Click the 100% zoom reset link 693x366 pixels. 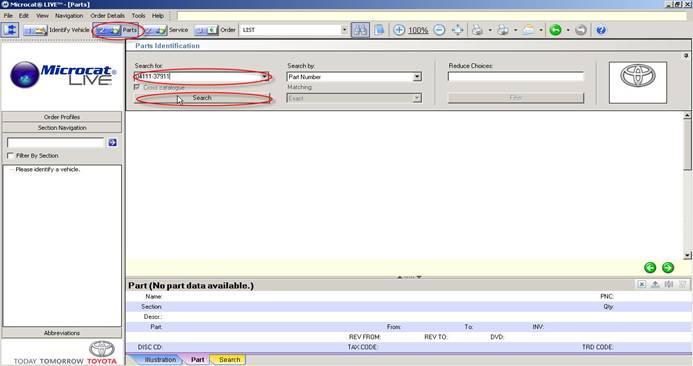(x=418, y=30)
